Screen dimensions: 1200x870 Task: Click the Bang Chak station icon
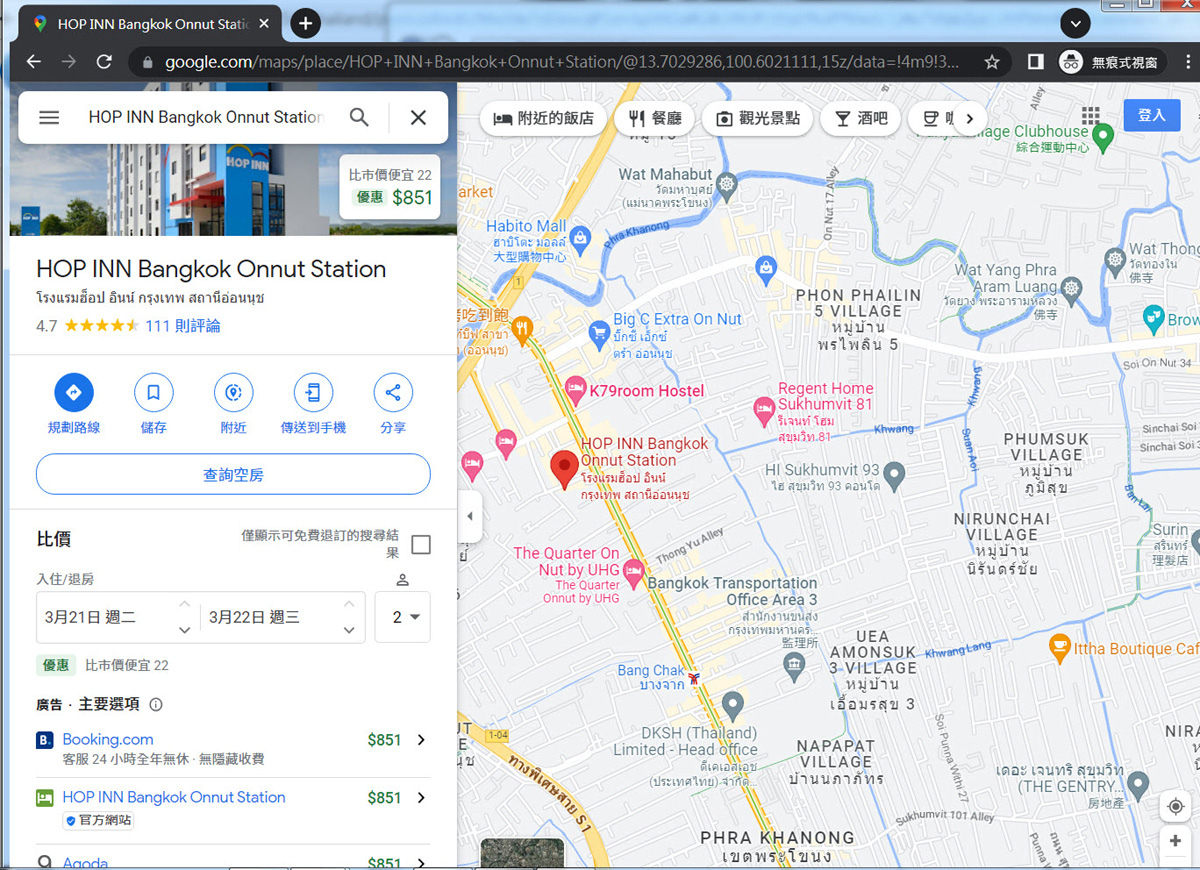(x=694, y=678)
